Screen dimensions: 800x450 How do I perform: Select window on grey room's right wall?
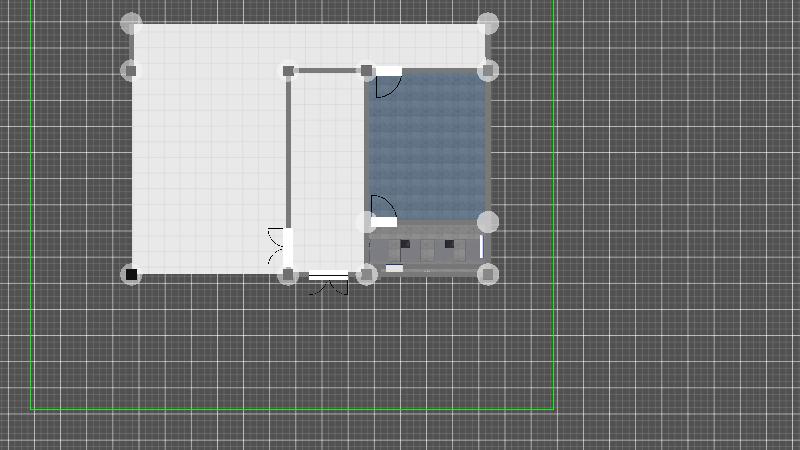click(481, 246)
